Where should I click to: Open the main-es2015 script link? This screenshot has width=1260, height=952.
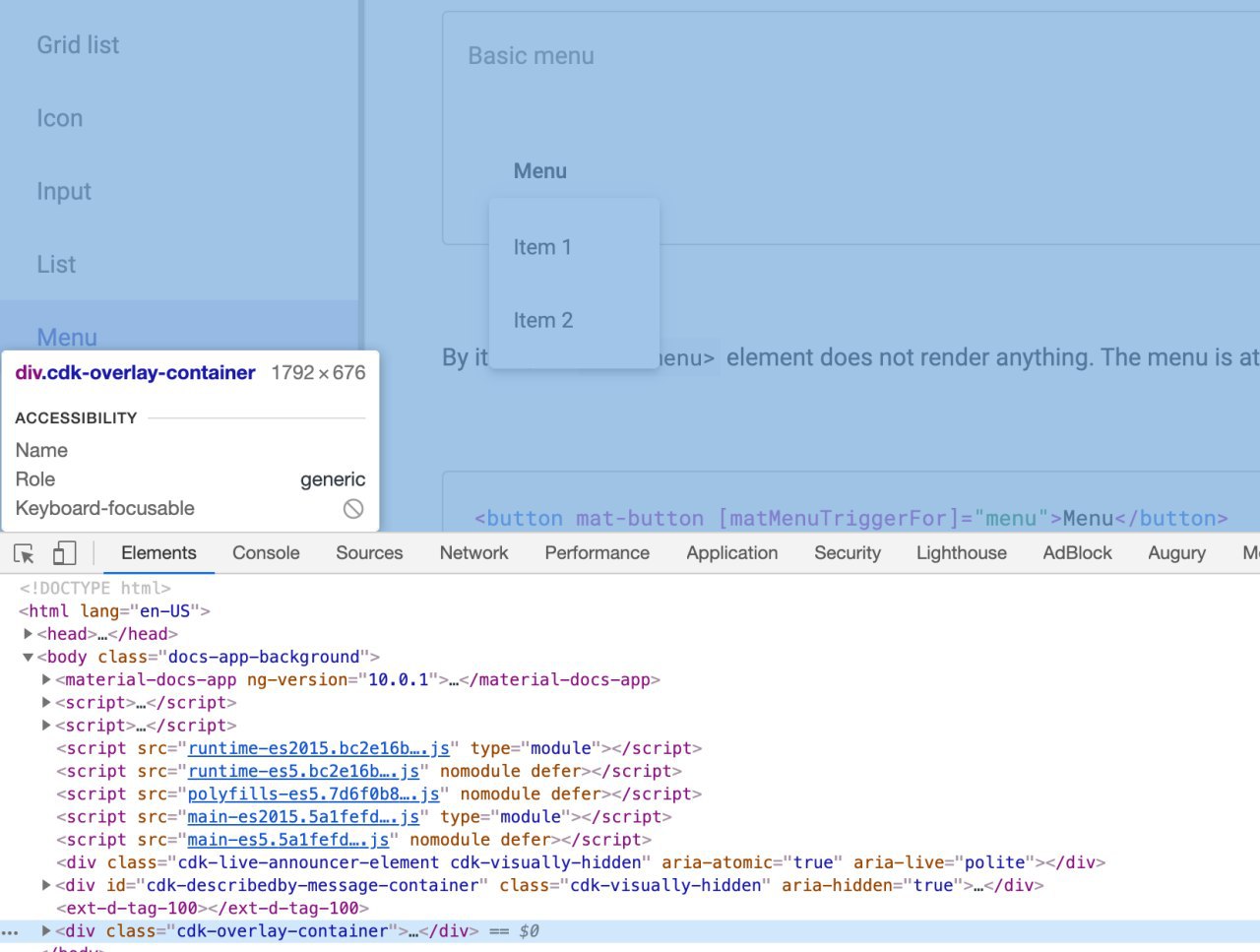pyautogui.click(x=303, y=816)
